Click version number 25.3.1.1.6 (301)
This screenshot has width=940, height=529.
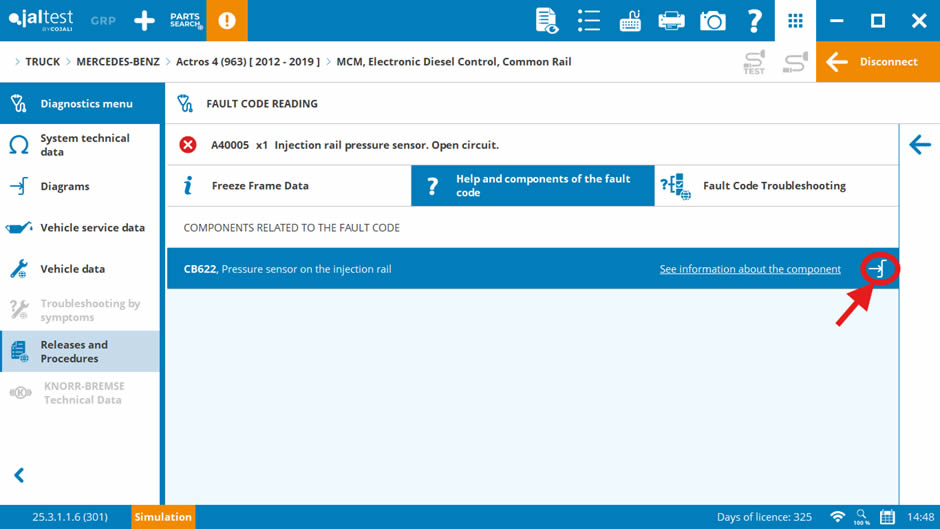pyautogui.click(x=70, y=516)
